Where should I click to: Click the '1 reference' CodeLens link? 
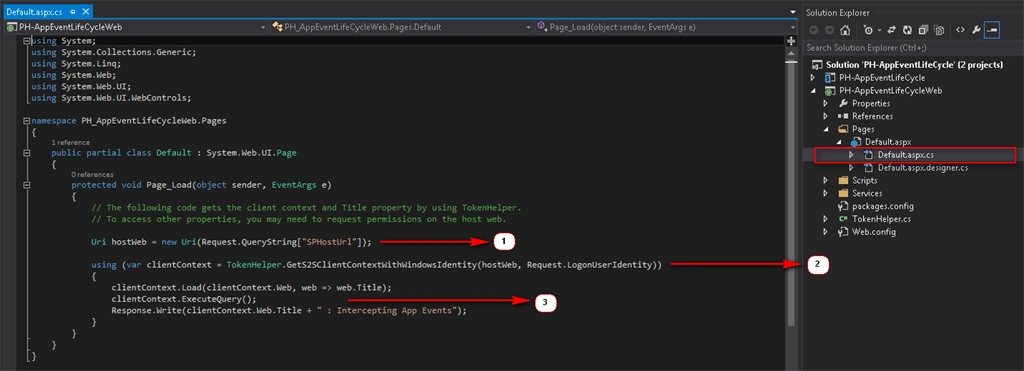71,142
